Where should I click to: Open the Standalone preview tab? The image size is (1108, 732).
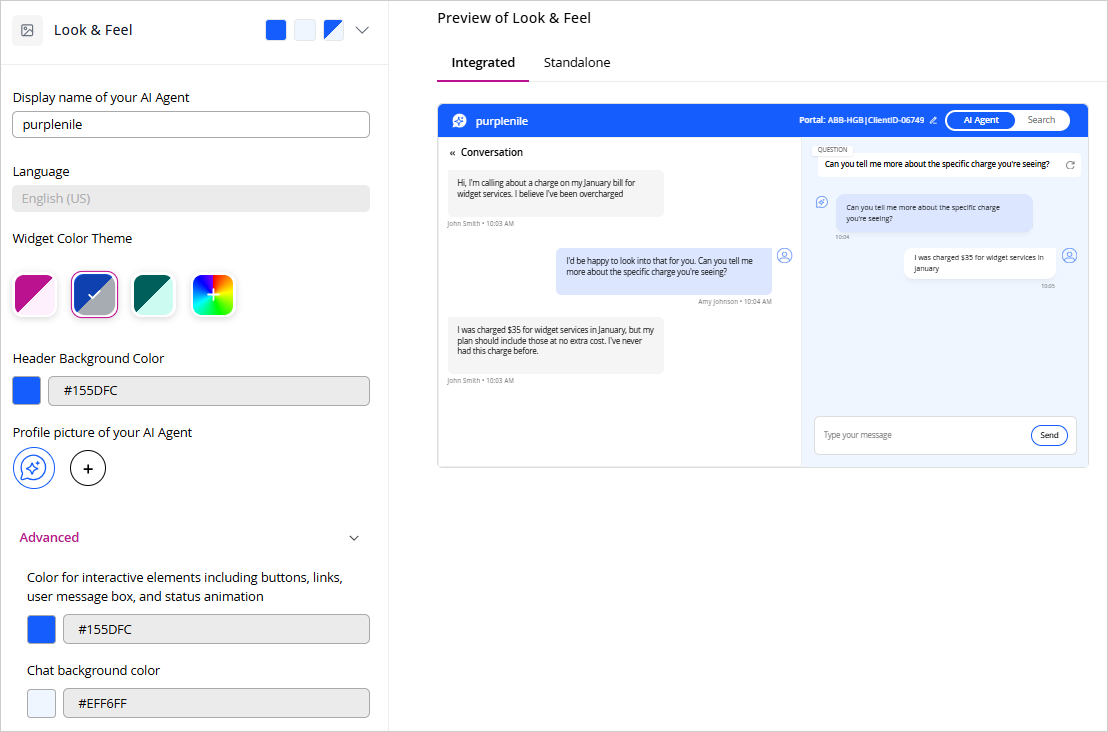click(x=577, y=63)
